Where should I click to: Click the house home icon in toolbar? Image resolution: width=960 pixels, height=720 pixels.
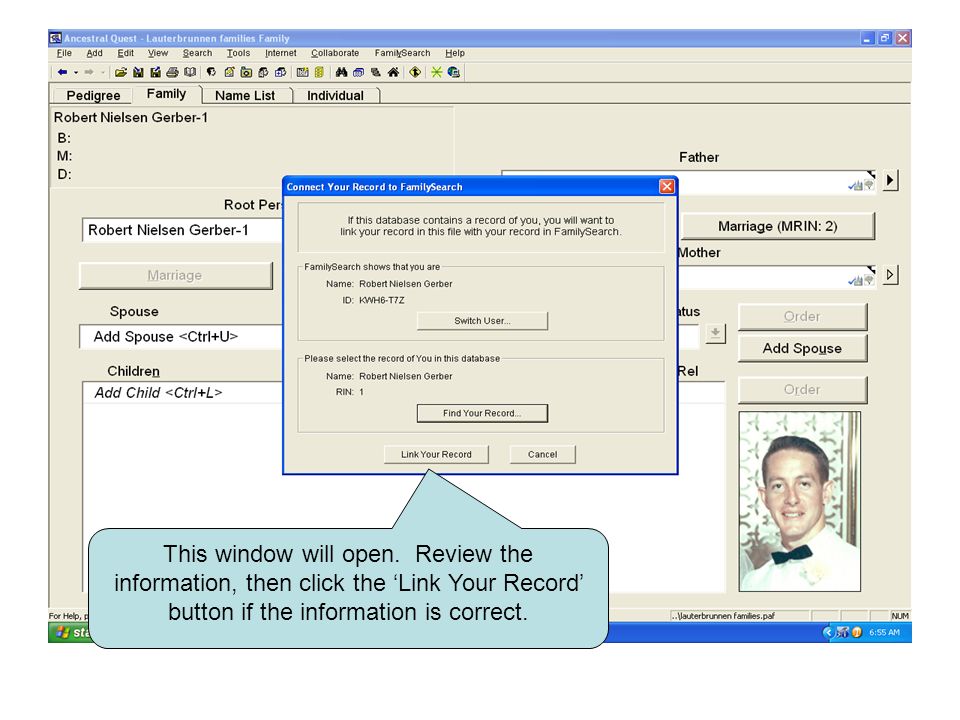click(393, 72)
